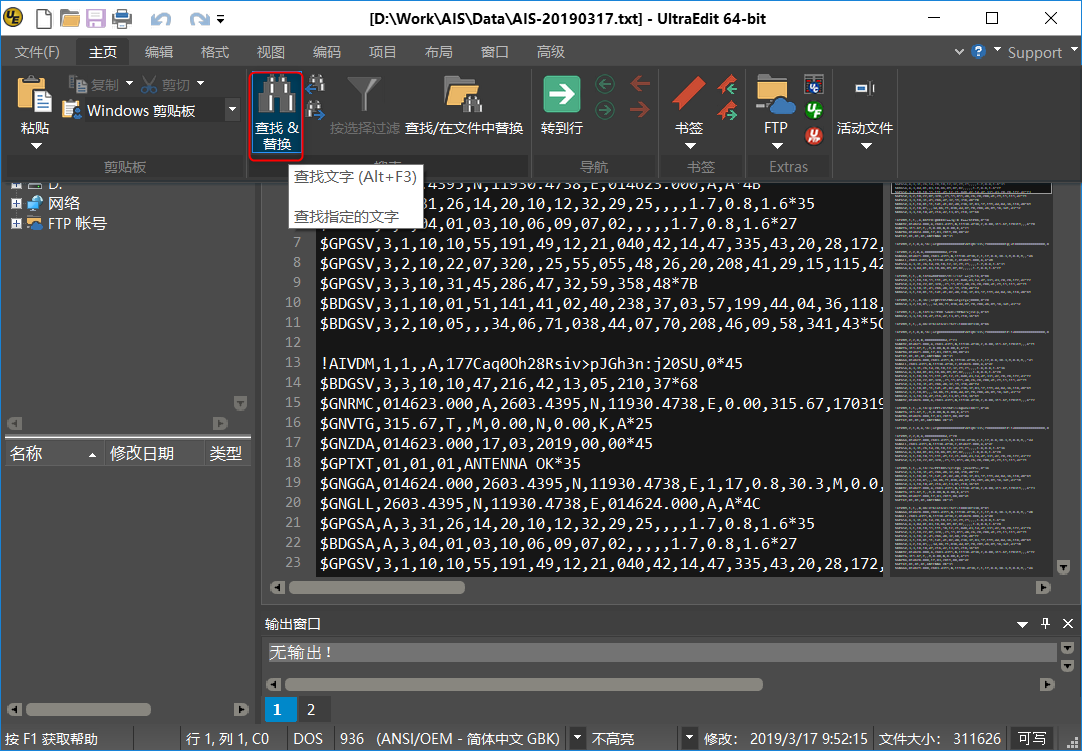Open the quick access toolbar customize arrow
Image resolution: width=1082 pixels, height=751 pixels.
pyautogui.click(x=221, y=19)
